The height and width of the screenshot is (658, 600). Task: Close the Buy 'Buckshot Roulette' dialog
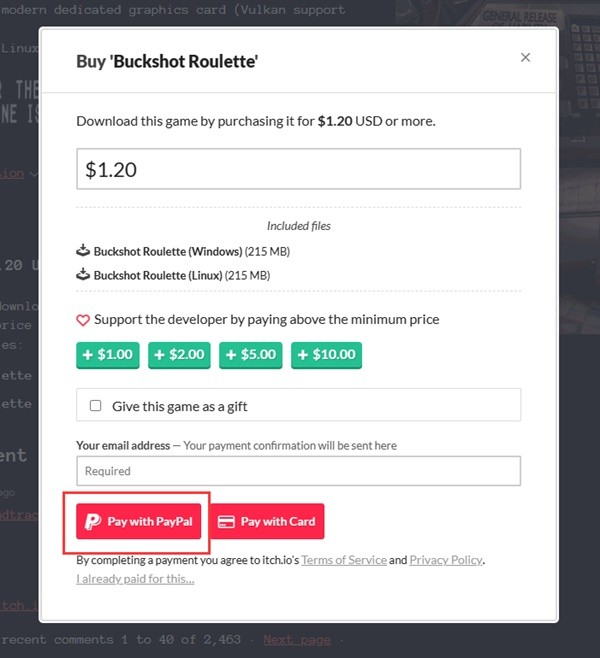(525, 58)
